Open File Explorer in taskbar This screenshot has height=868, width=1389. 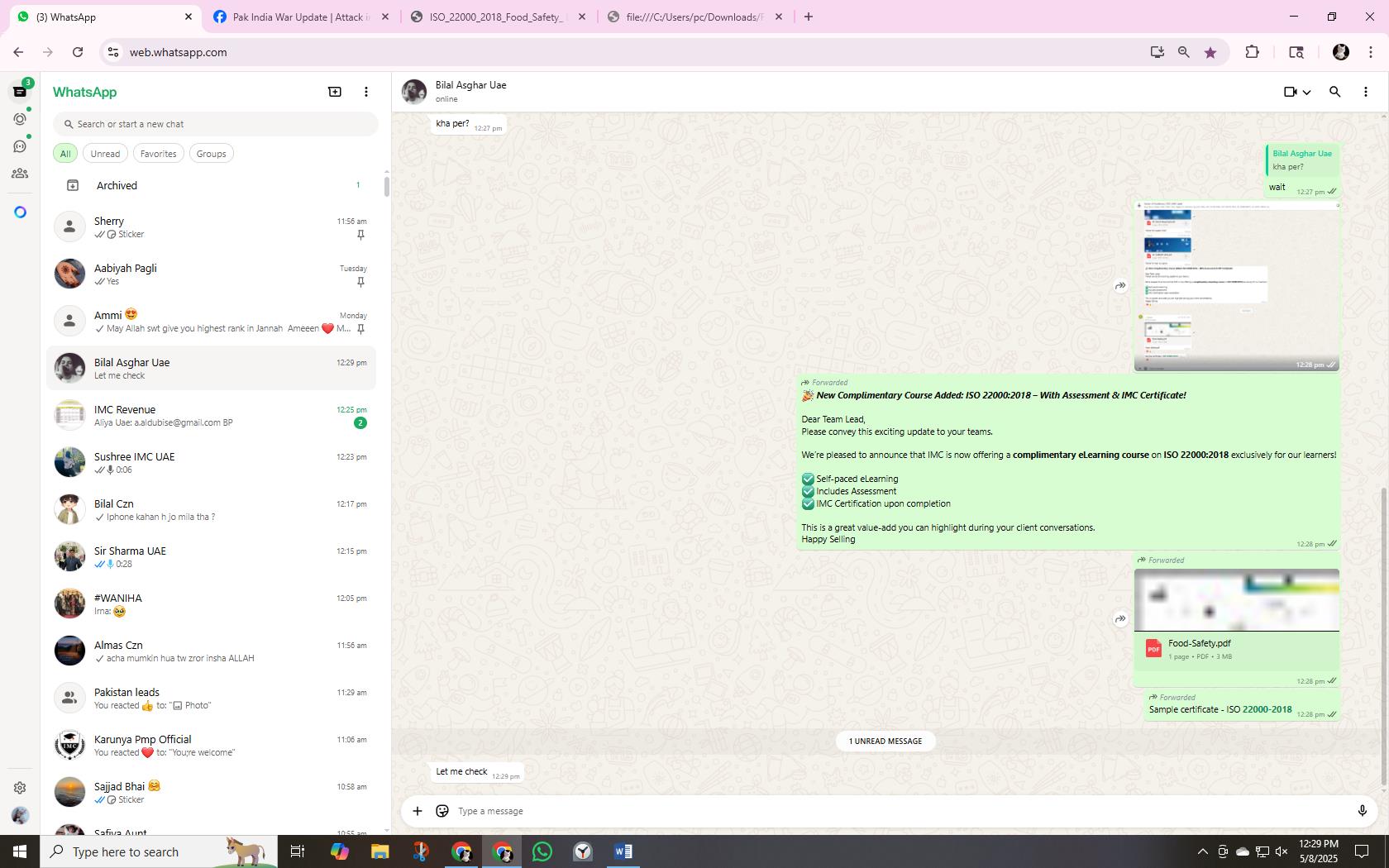pyautogui.click(x=379, y=851)
